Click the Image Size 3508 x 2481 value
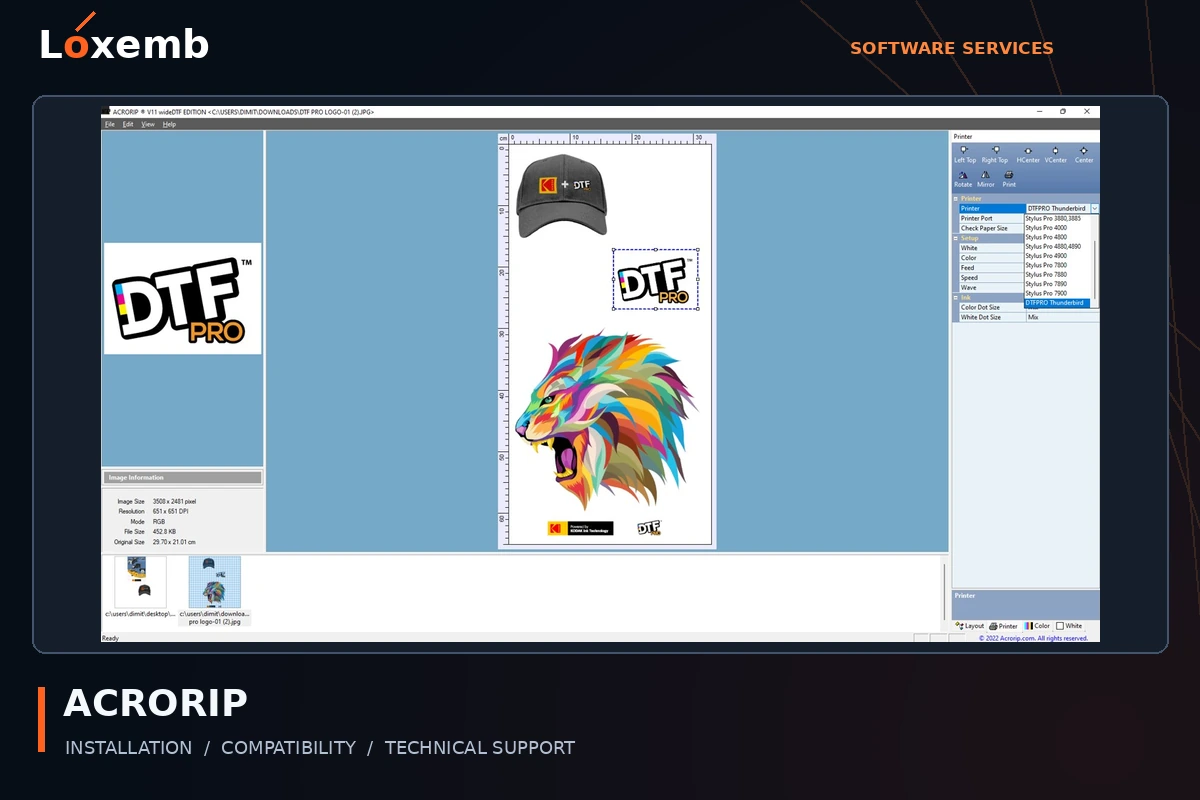 coord(174,501)
